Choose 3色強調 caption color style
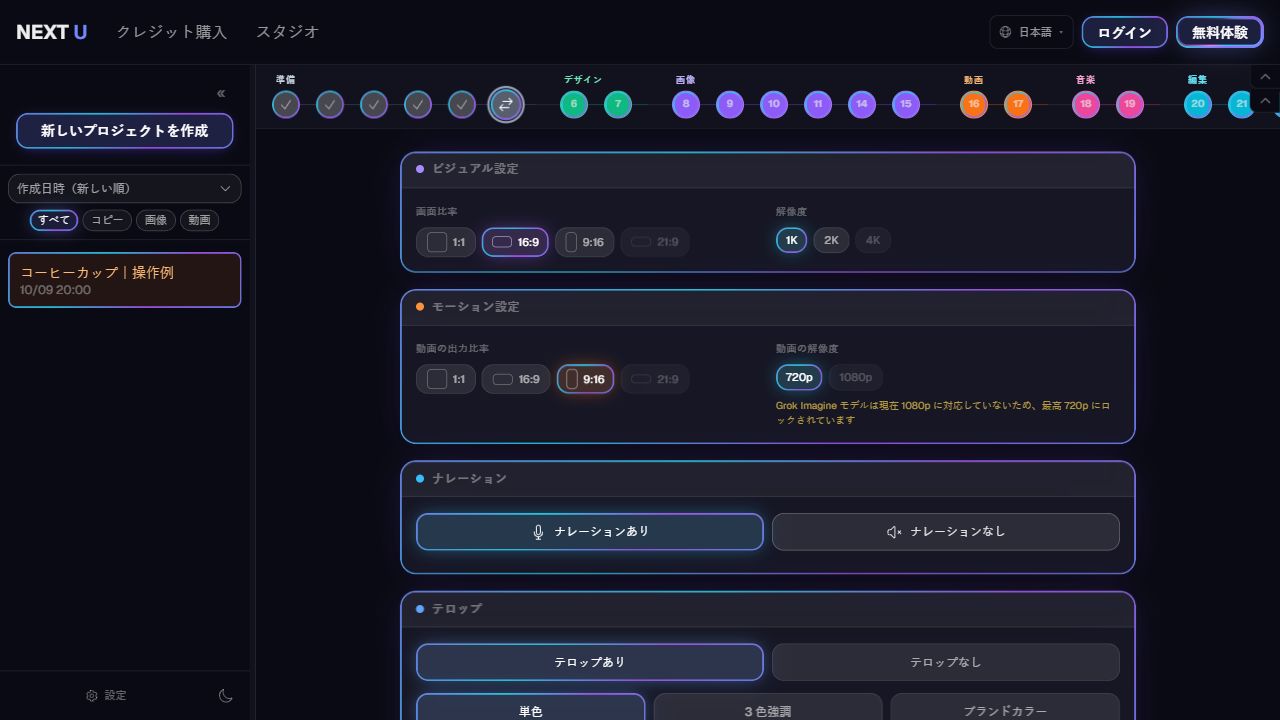The image size is (1280, 720). 768,707
